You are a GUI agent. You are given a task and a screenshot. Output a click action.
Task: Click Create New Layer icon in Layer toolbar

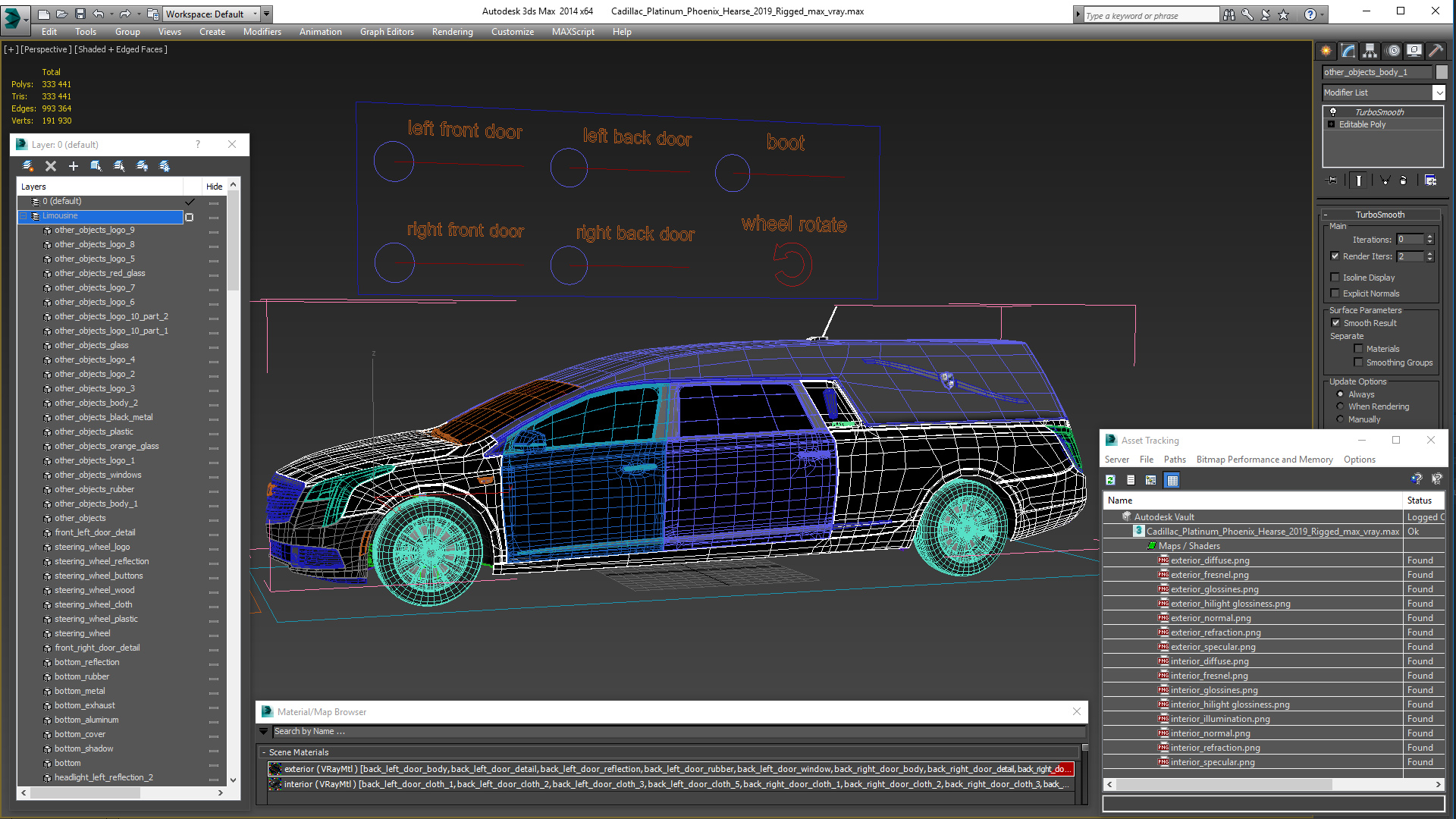(x=28, y=166)
